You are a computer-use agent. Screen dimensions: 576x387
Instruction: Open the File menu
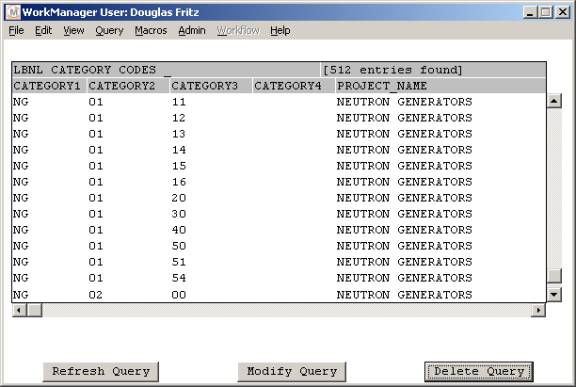(16, 30)
